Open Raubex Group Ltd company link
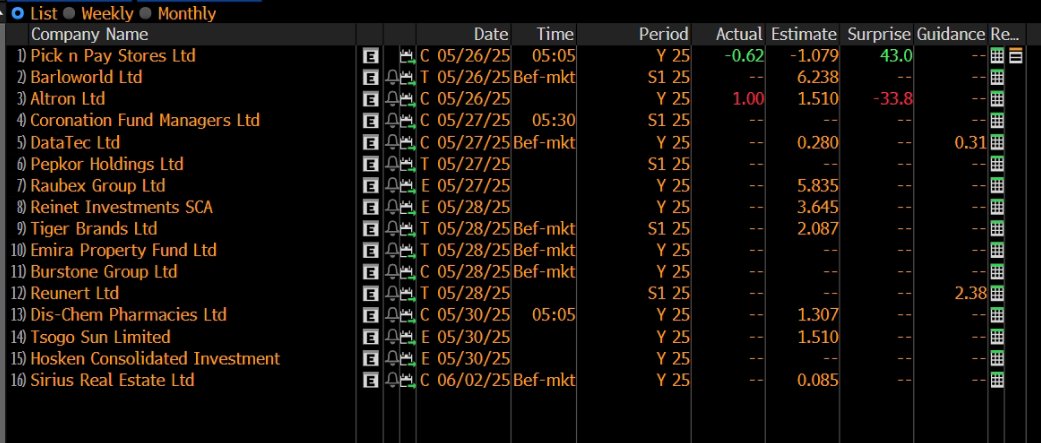 [x=98, y=186]
